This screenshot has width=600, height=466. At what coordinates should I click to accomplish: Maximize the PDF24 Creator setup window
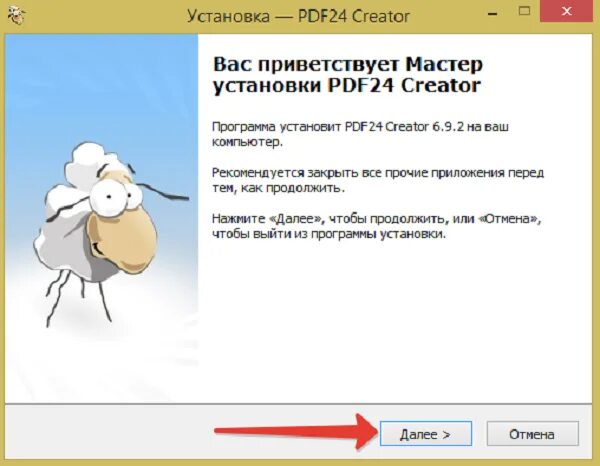525,11
